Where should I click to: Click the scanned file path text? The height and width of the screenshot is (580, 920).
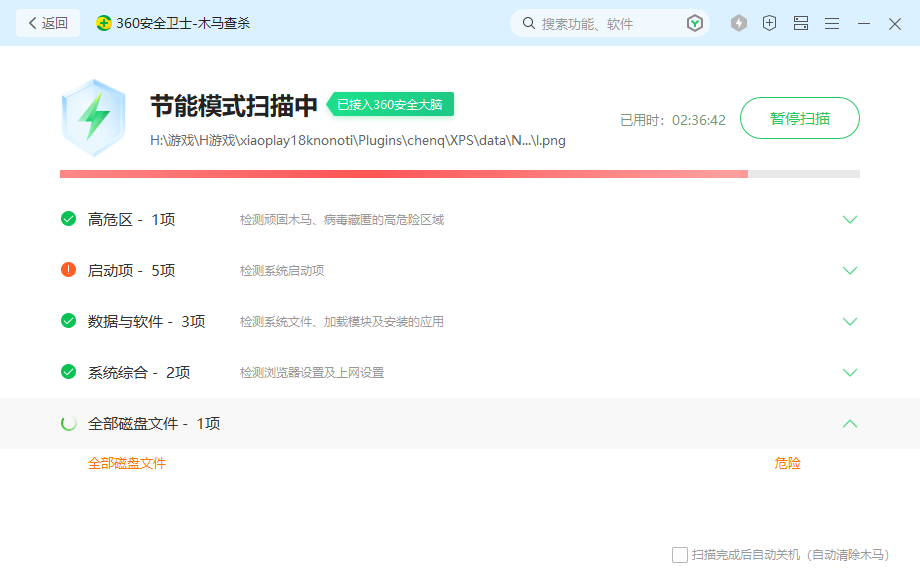(x=358, y=141)
